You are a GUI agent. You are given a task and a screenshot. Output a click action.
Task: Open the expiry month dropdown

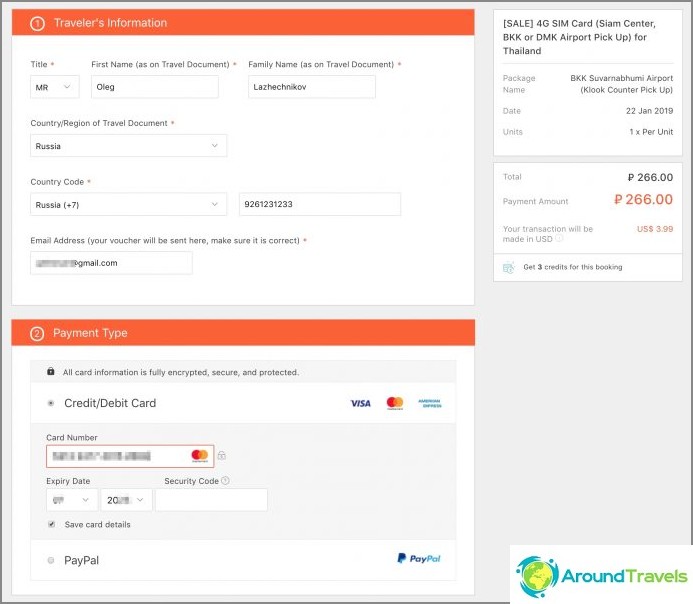pos(72,500)
